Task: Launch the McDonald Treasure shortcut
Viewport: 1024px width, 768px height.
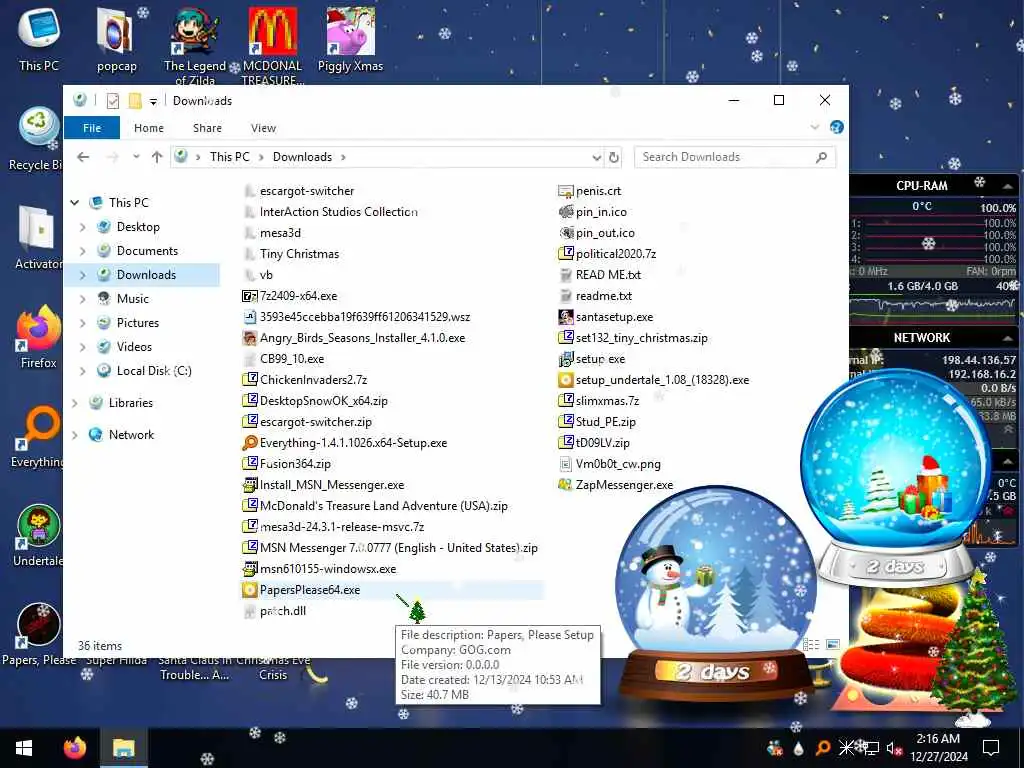Action: pyautogui.click(x=272, y=44)
